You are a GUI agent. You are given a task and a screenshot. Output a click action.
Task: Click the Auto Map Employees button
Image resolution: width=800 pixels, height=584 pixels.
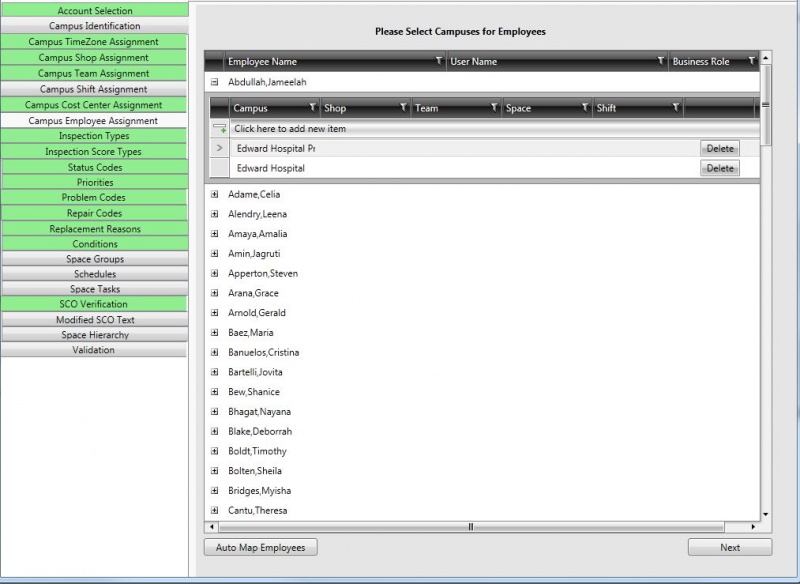click(259, 547)
